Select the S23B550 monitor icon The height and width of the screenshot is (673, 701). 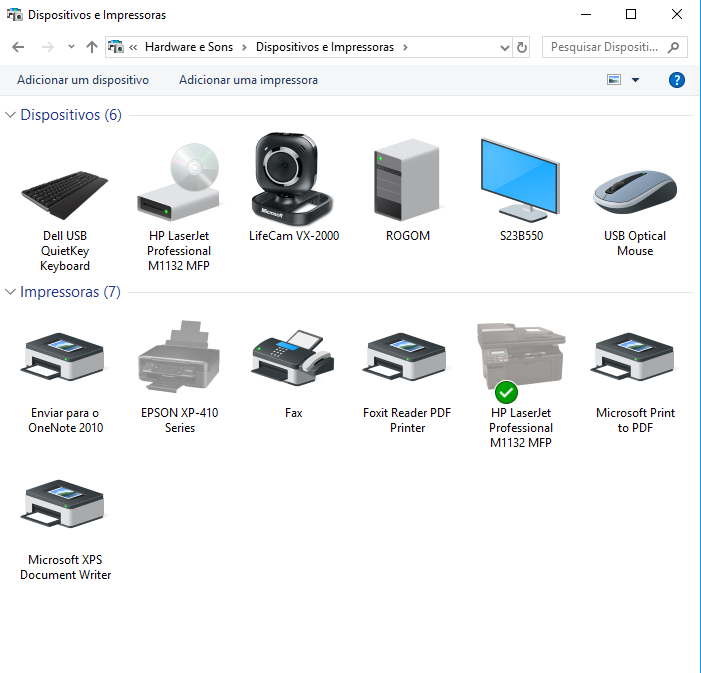click(520, 180)
